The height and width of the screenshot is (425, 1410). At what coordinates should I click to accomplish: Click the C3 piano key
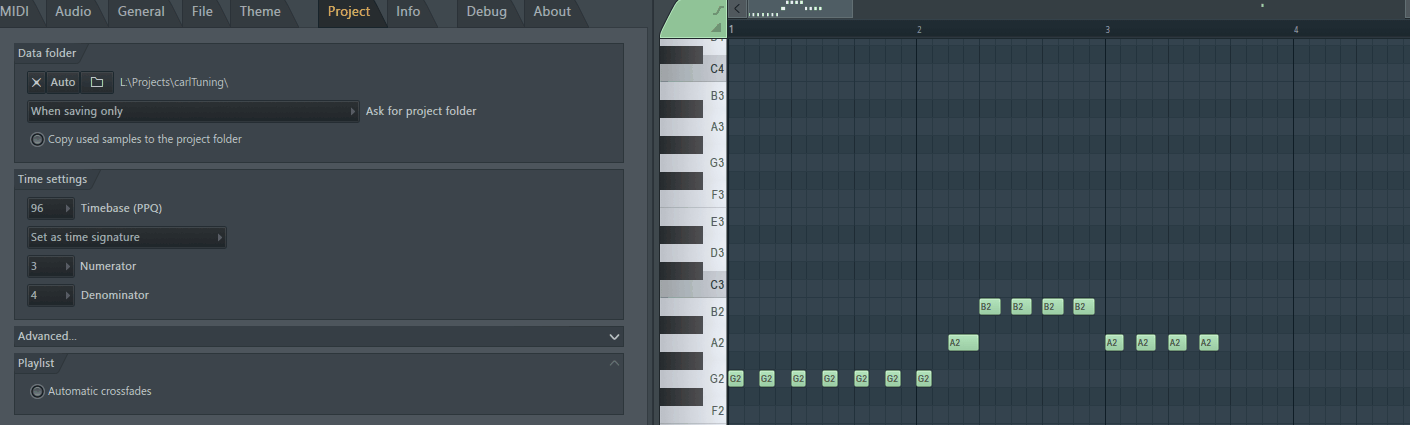693,285
